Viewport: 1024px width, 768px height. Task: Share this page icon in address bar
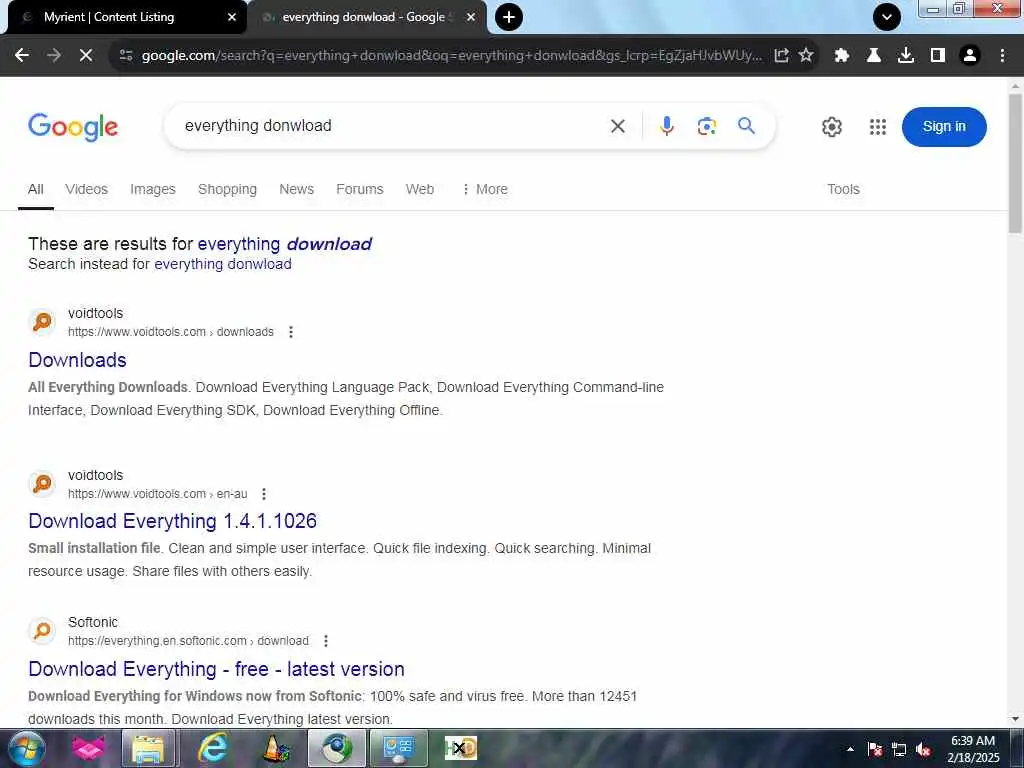tap(781, 56)
